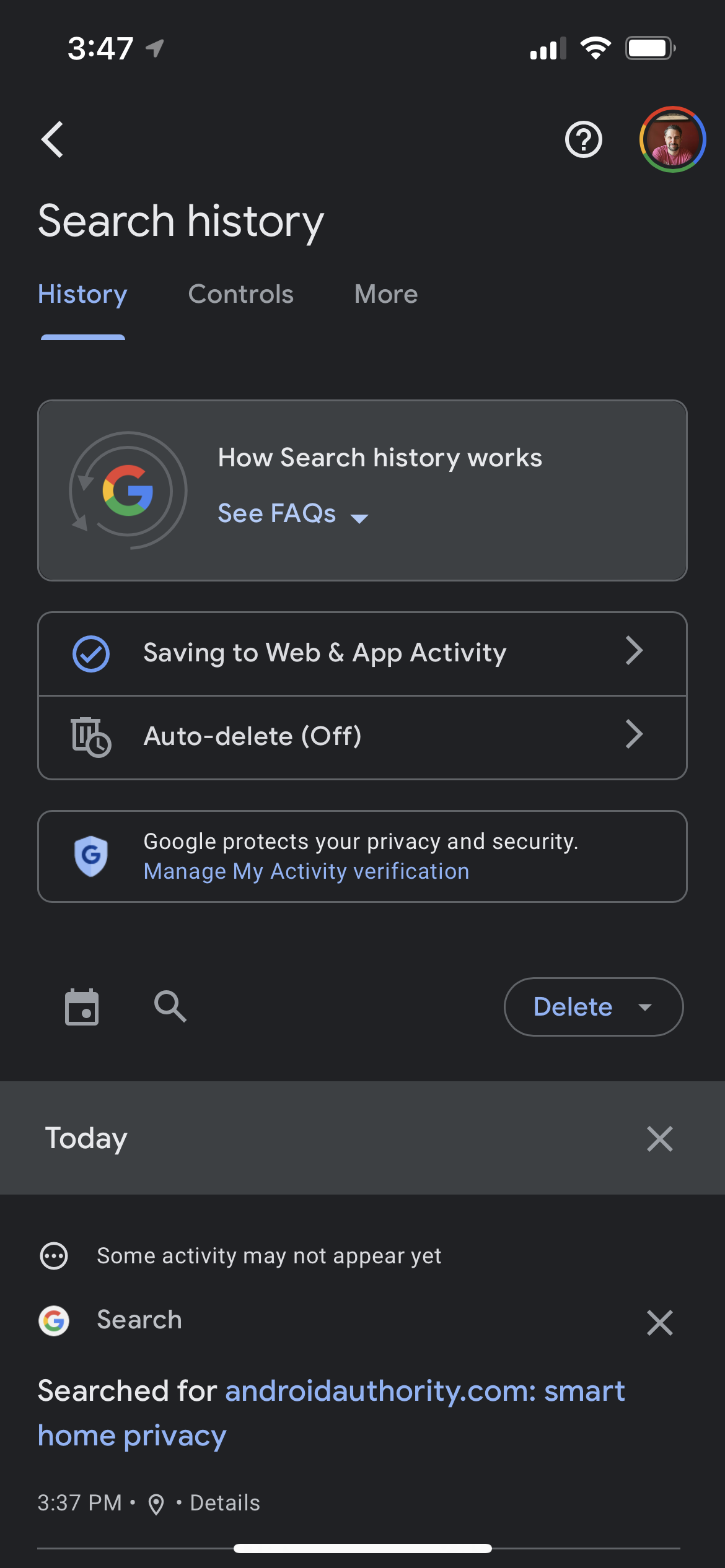The height and width of the screenshot is (1568, 725).
Task: Switch to the Controls tab
Action: [240, 294]
